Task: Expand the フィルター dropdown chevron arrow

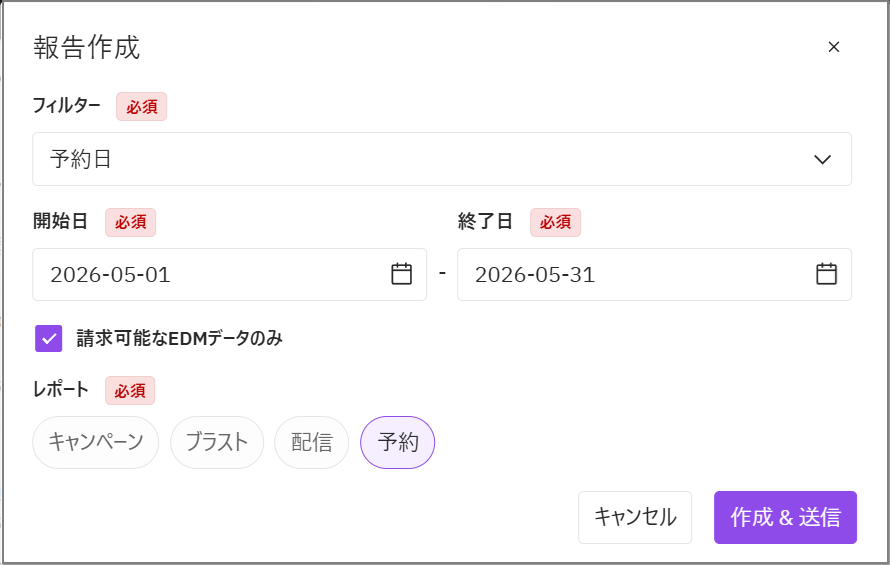Action: pos(822,160)
